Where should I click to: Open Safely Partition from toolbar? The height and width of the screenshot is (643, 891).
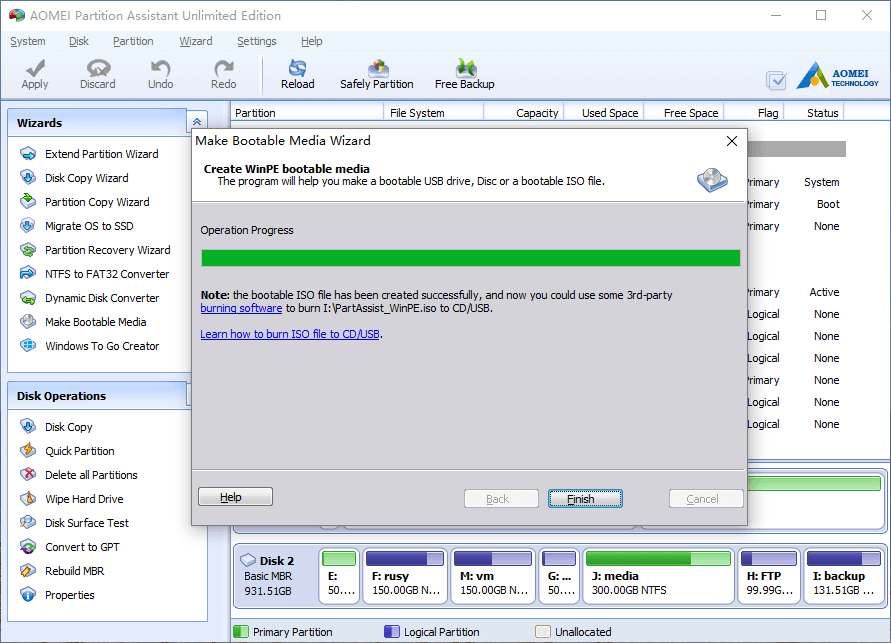coord(377,74)
